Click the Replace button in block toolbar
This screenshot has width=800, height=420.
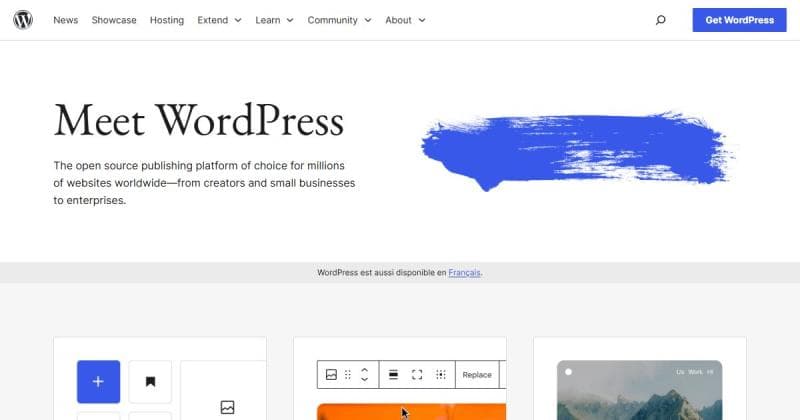(x=477, y=375)
